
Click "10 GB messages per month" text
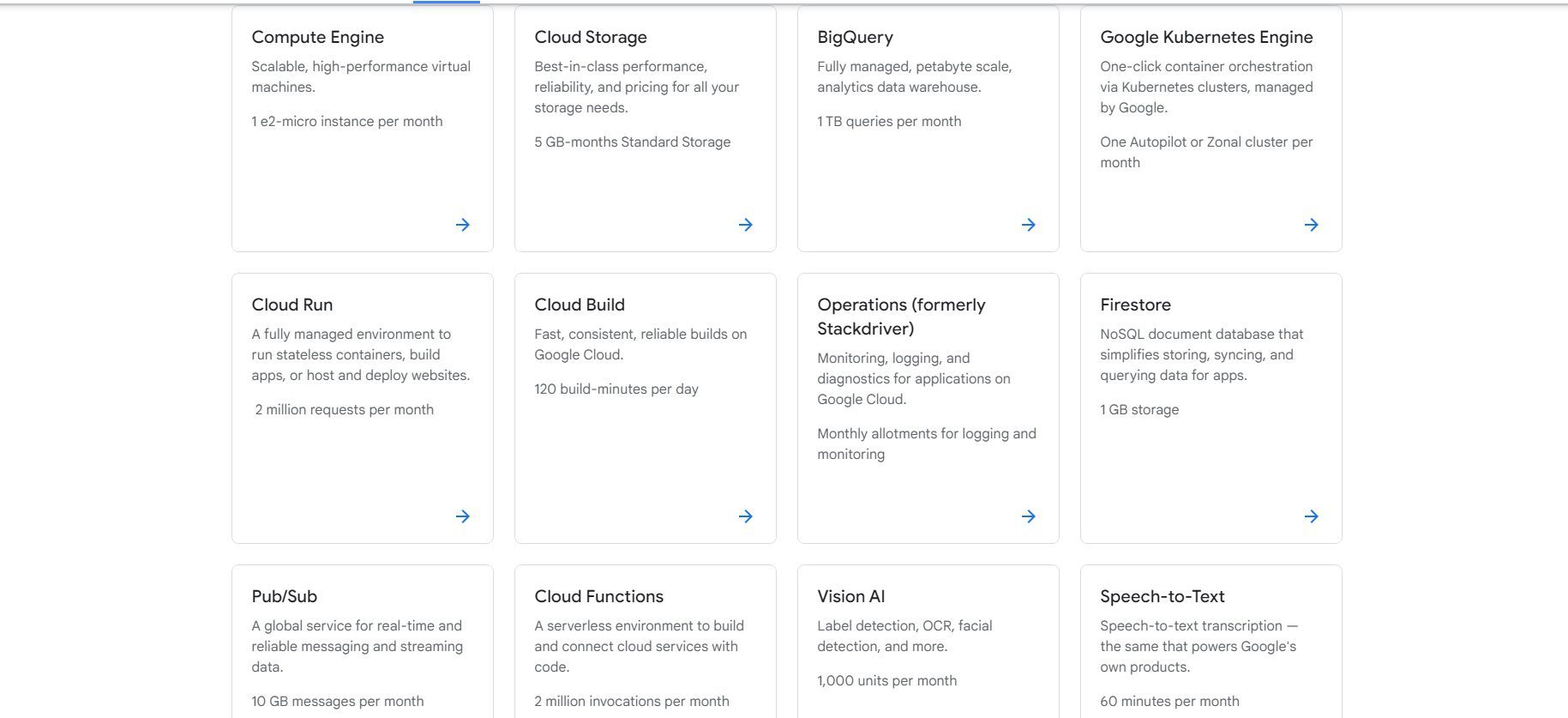click(338, 701)
